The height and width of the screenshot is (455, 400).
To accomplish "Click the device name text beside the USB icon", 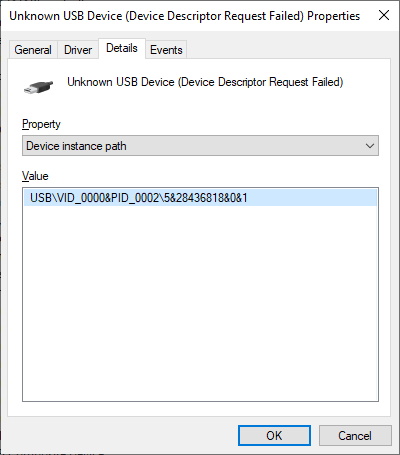I will (x=205, y=82).
